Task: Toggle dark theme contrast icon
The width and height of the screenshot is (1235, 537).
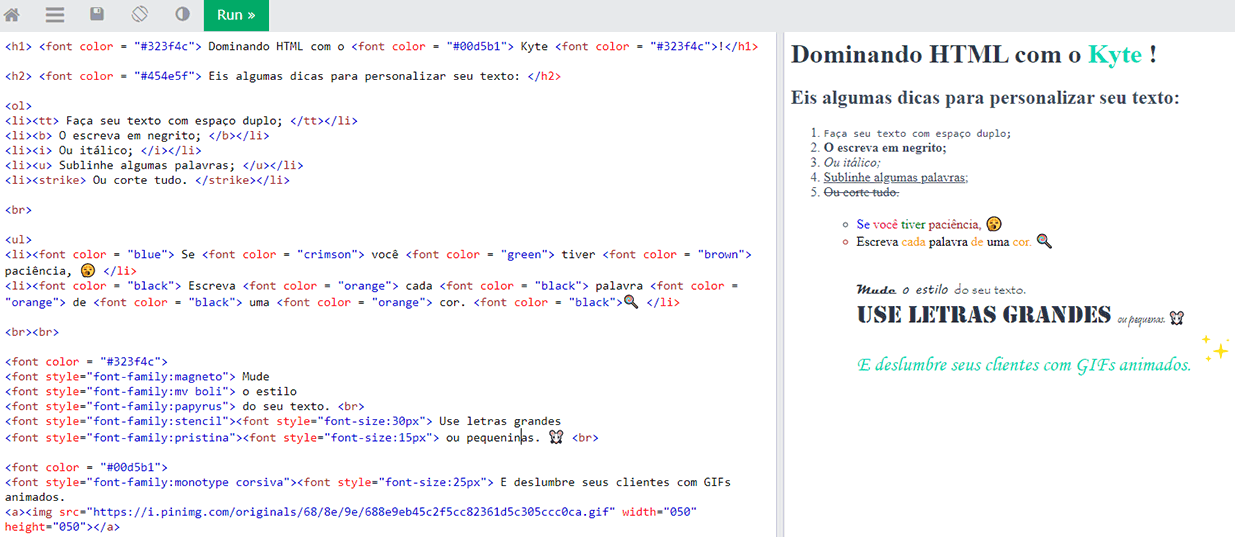Action: click(183, 15)
